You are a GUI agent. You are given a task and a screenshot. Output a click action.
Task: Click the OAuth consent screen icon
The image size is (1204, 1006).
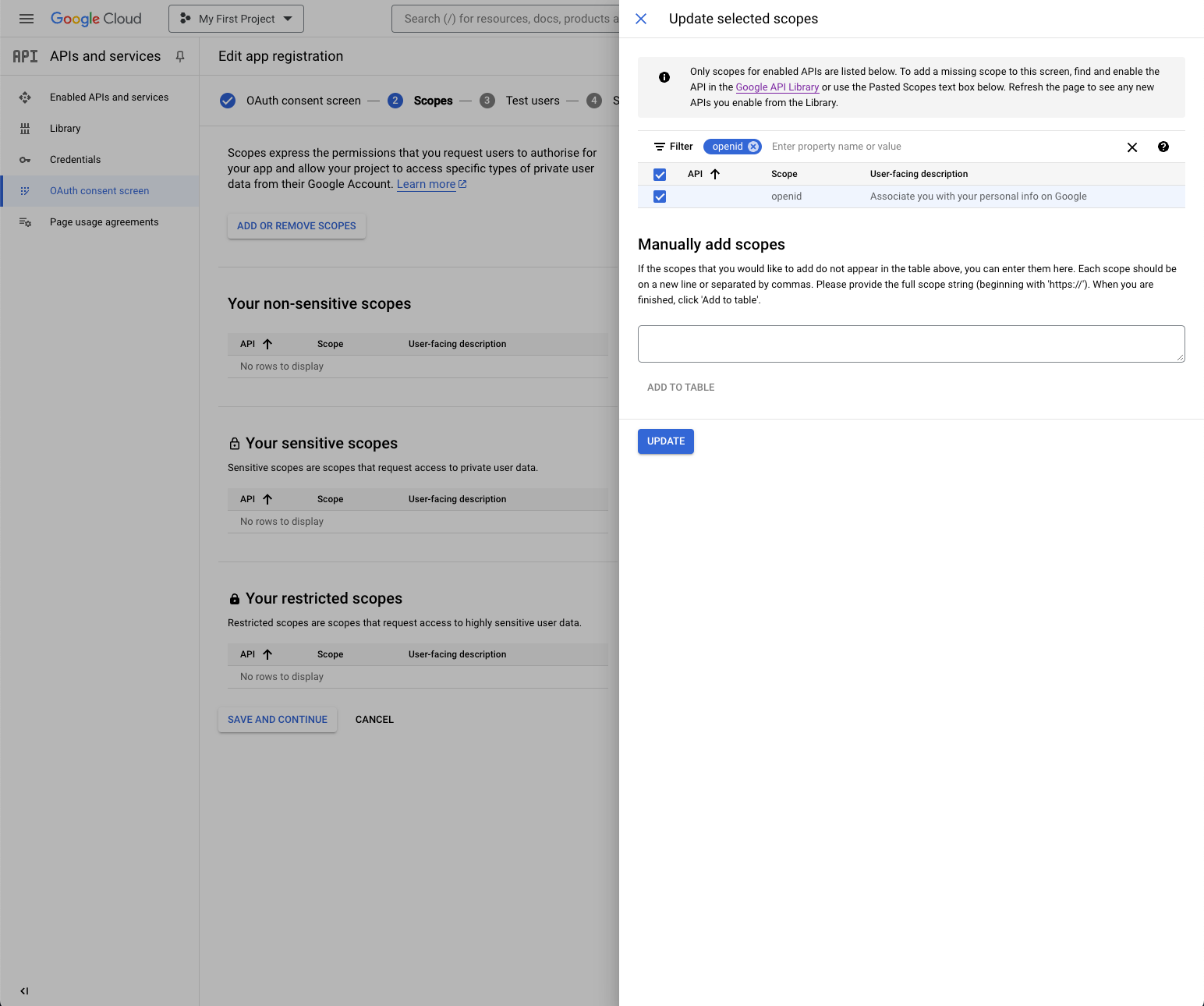click(25, 191)
